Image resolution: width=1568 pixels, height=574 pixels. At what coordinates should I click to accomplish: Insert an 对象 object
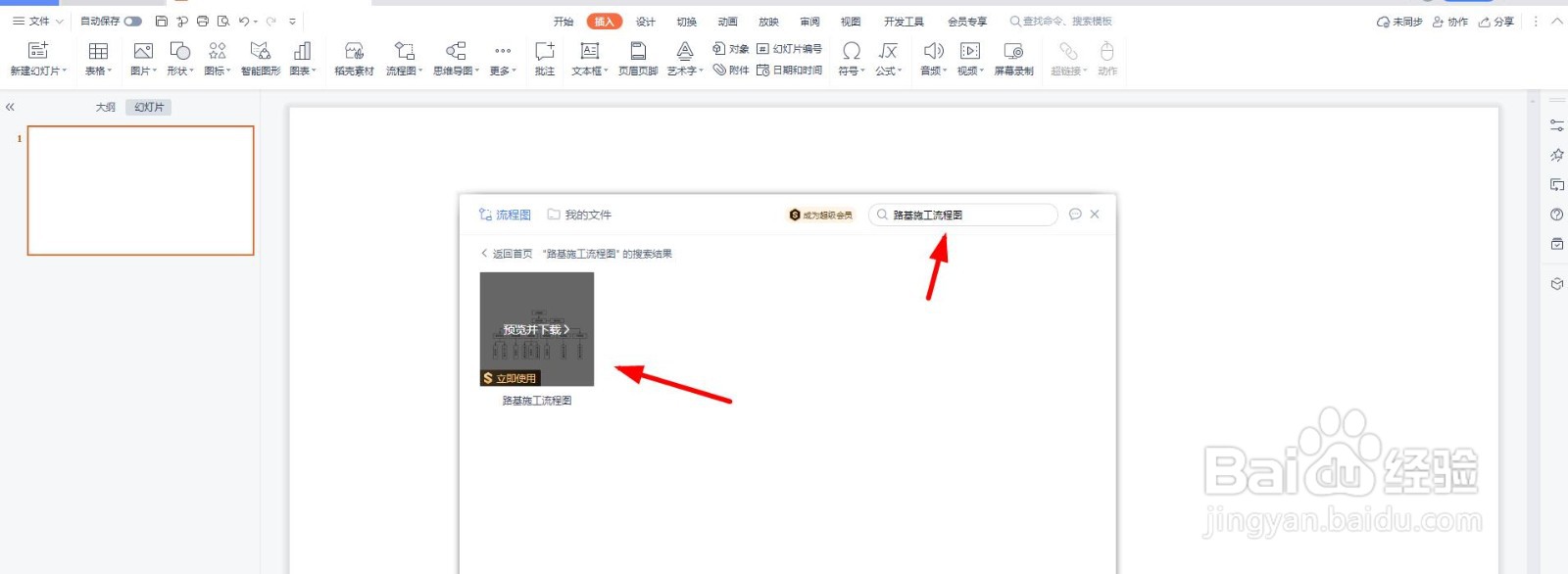tap(731, 49)
